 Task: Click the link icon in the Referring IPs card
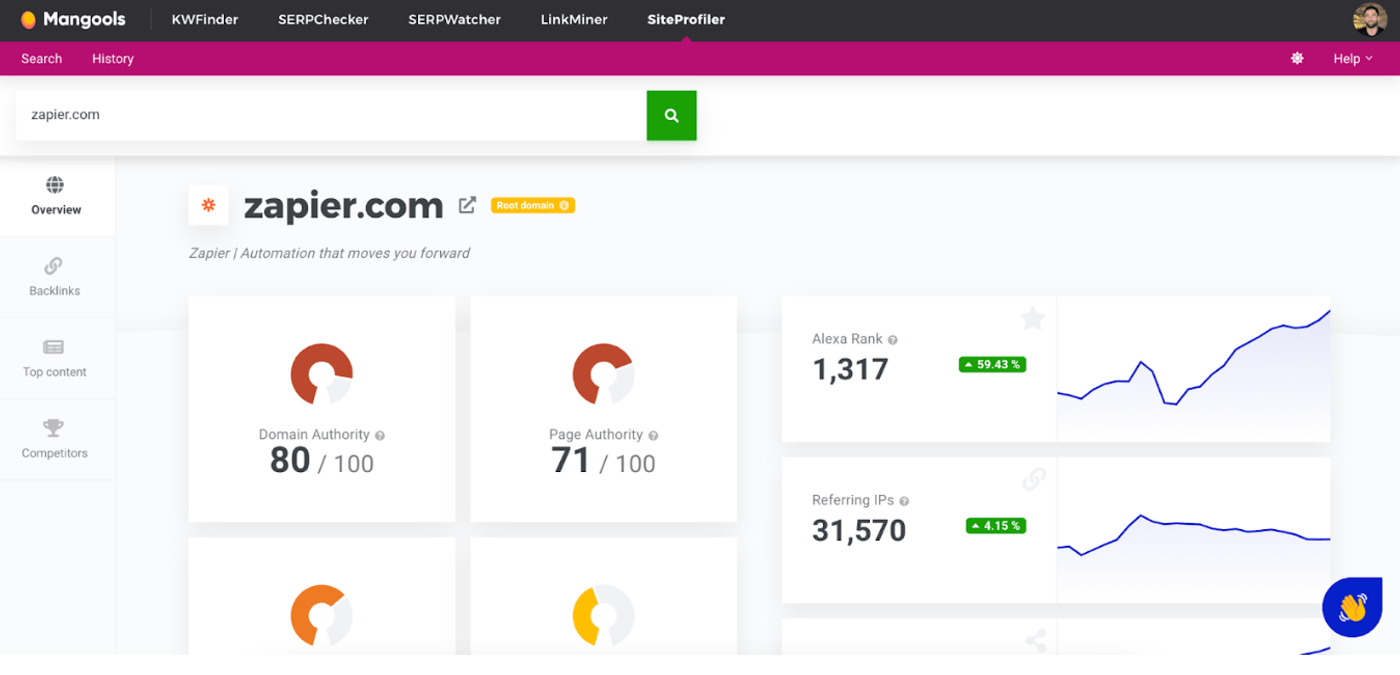coord(1034,480)
